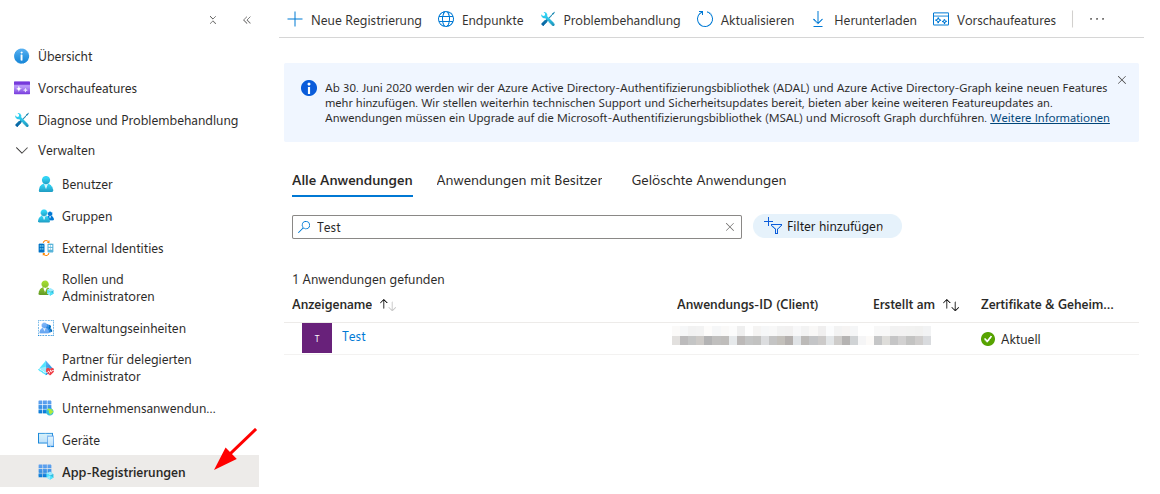Switch to Gelöschte Anwendungen tab
Viewport: 1160px width, 494px height.
point(708,181)
